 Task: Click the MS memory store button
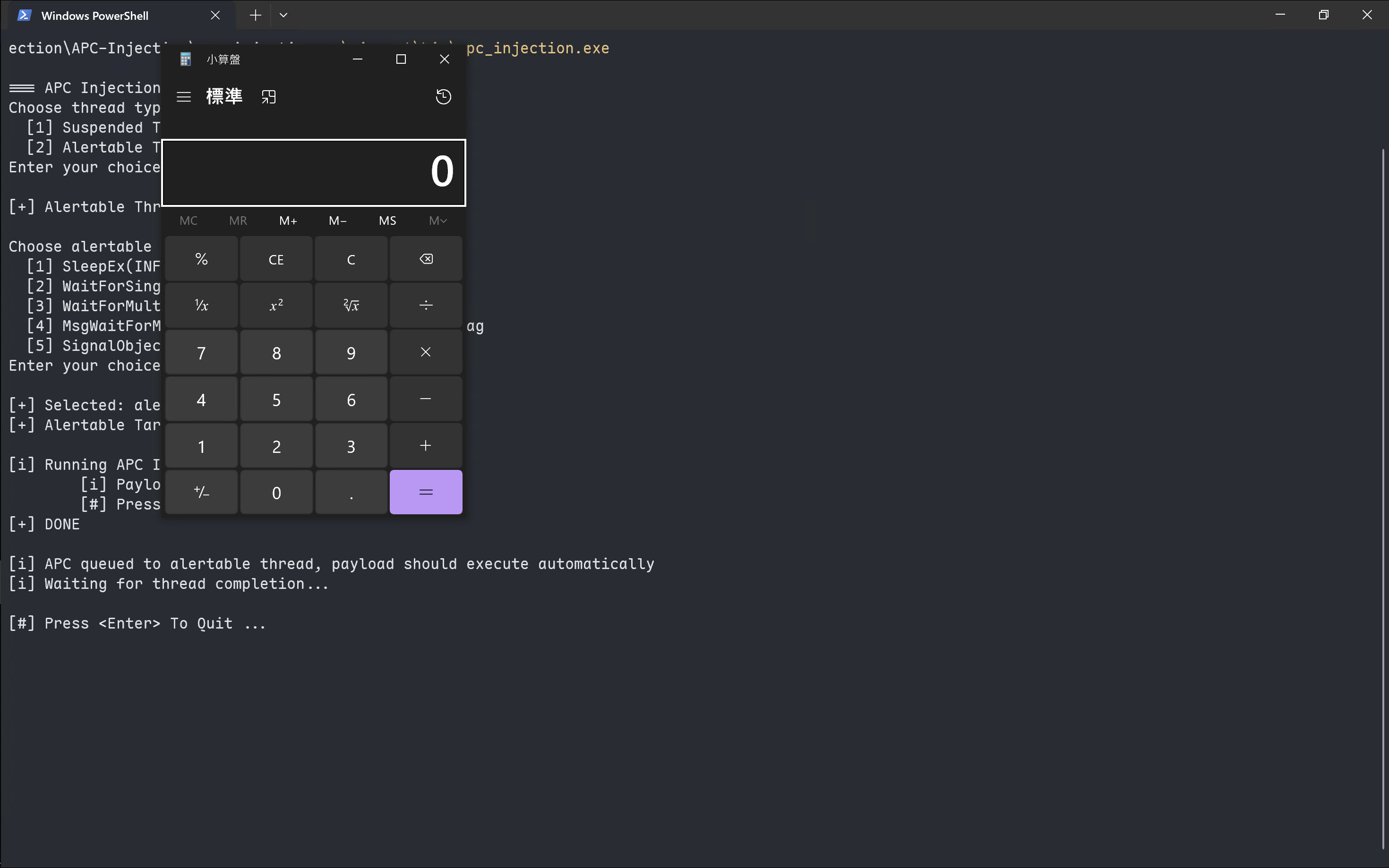click(x=387, y=221)
